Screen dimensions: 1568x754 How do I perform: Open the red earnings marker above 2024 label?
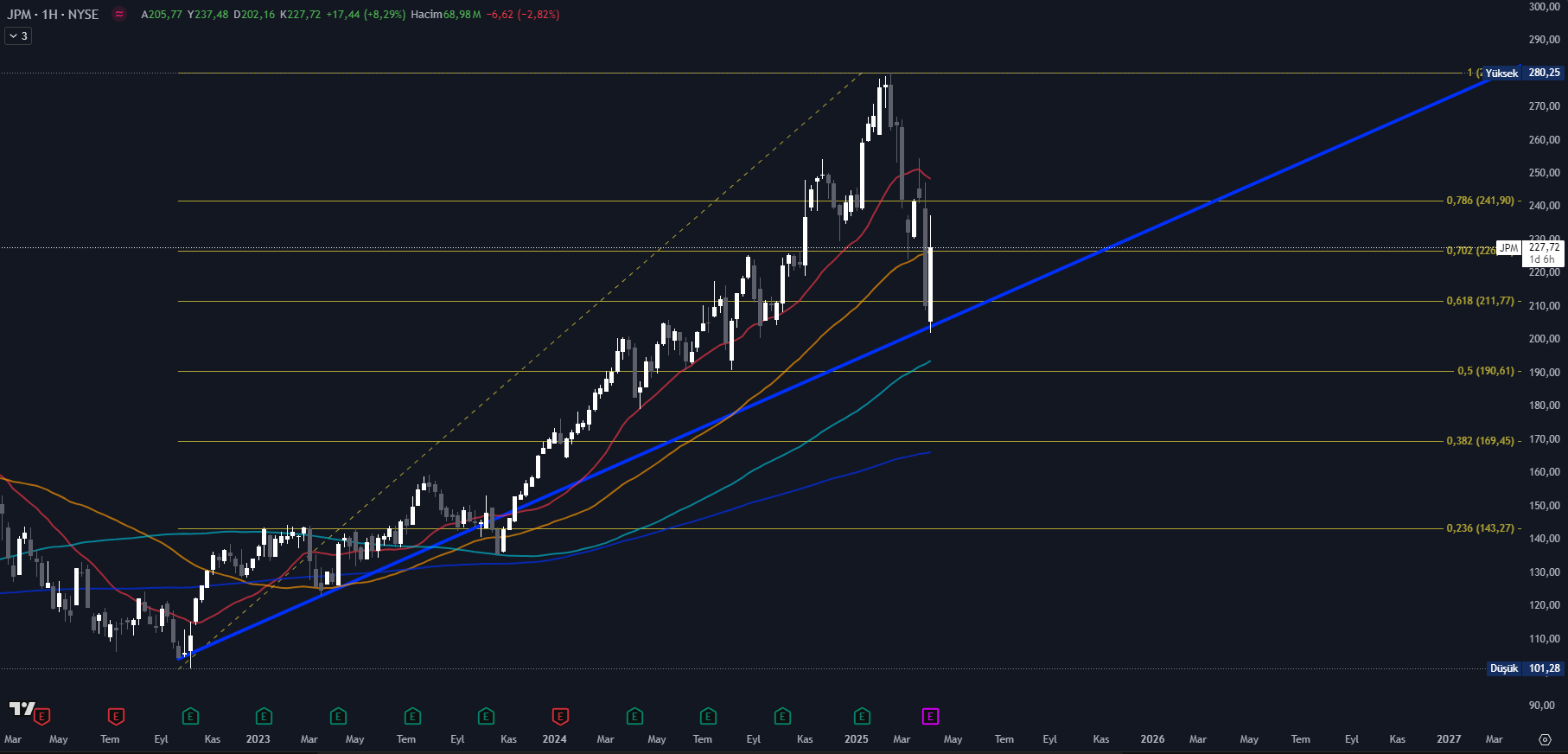coord(560,716)
